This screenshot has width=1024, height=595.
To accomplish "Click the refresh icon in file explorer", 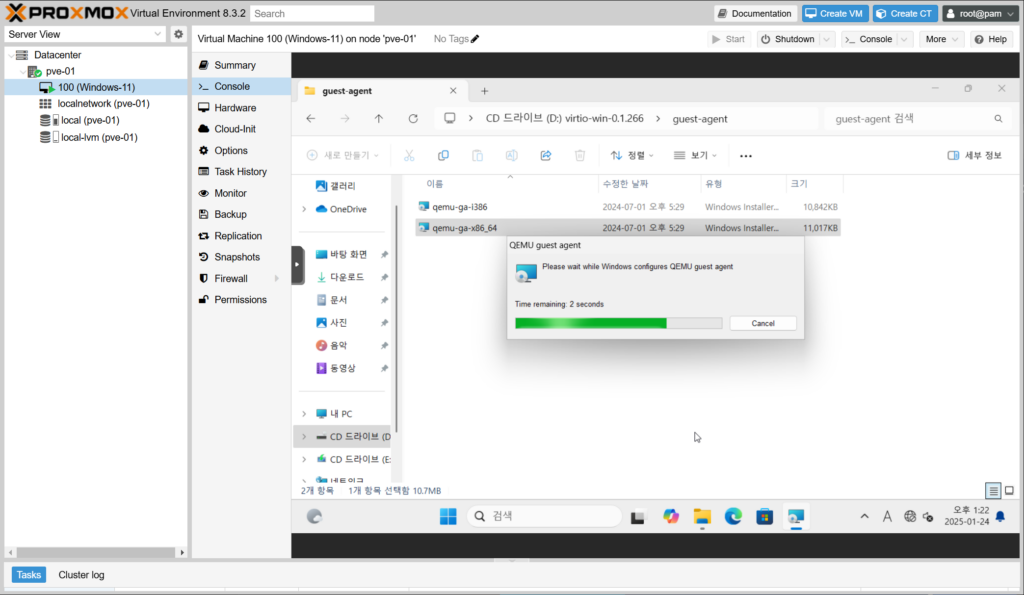I will pyautogui.click(x=413, y=118).
